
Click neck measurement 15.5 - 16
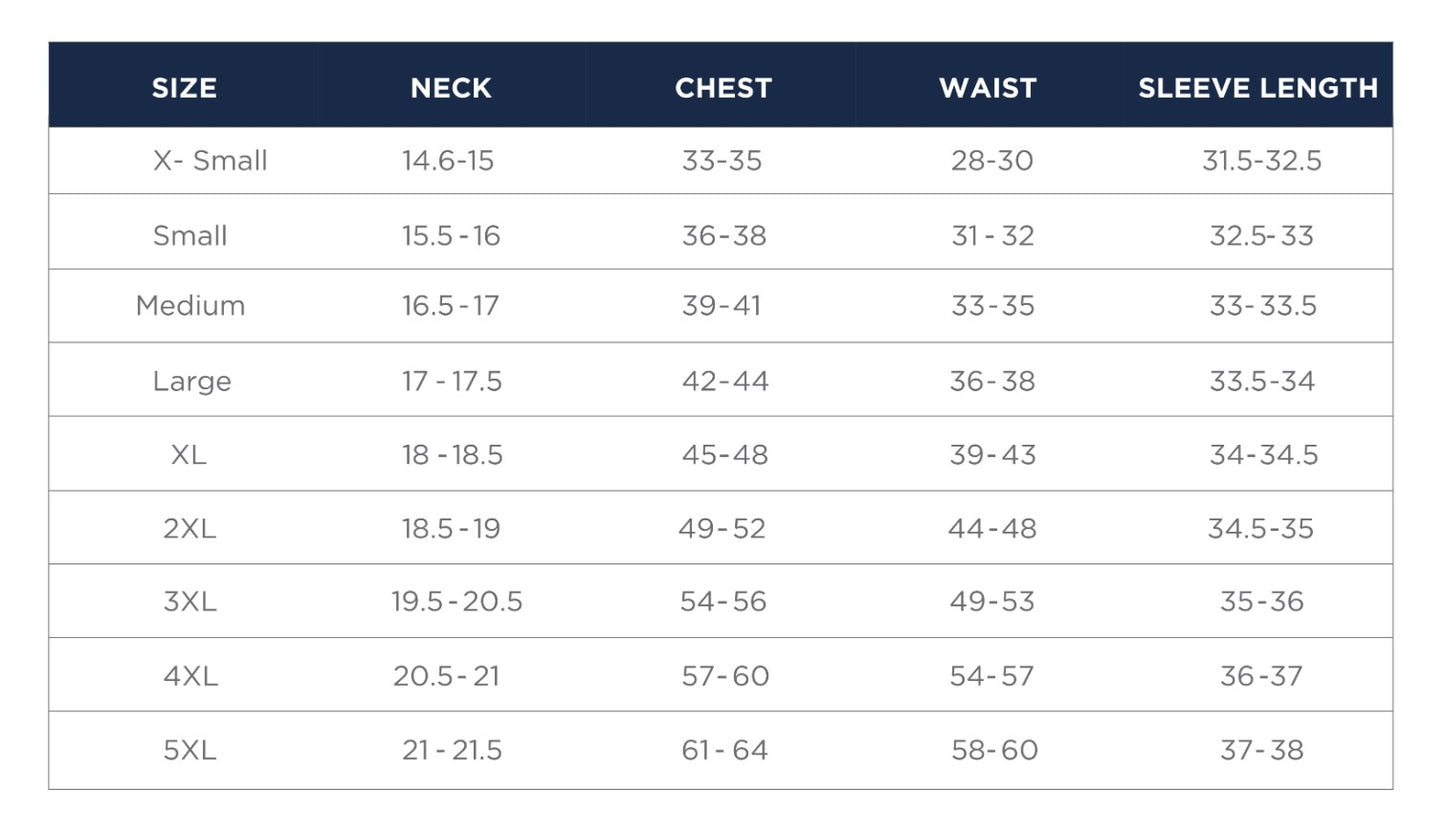451,236
